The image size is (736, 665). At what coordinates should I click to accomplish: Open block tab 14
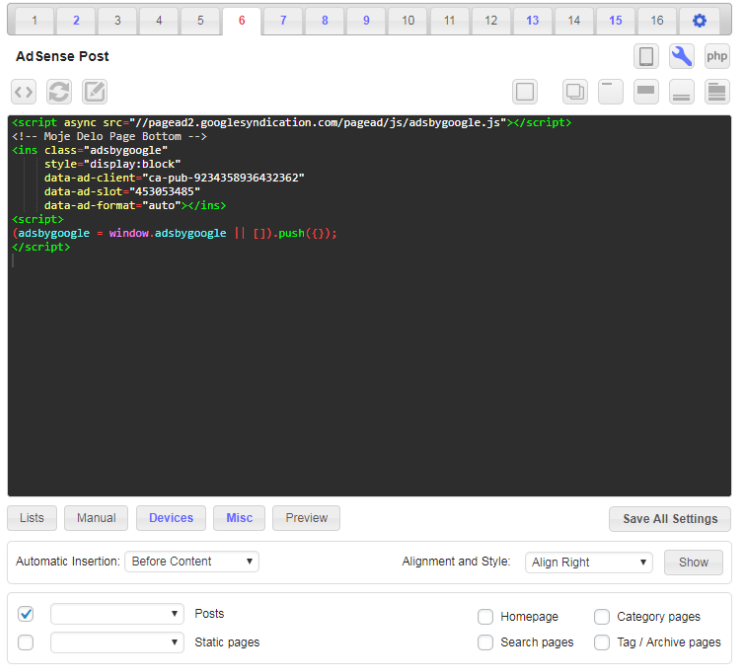pos(574,21)
